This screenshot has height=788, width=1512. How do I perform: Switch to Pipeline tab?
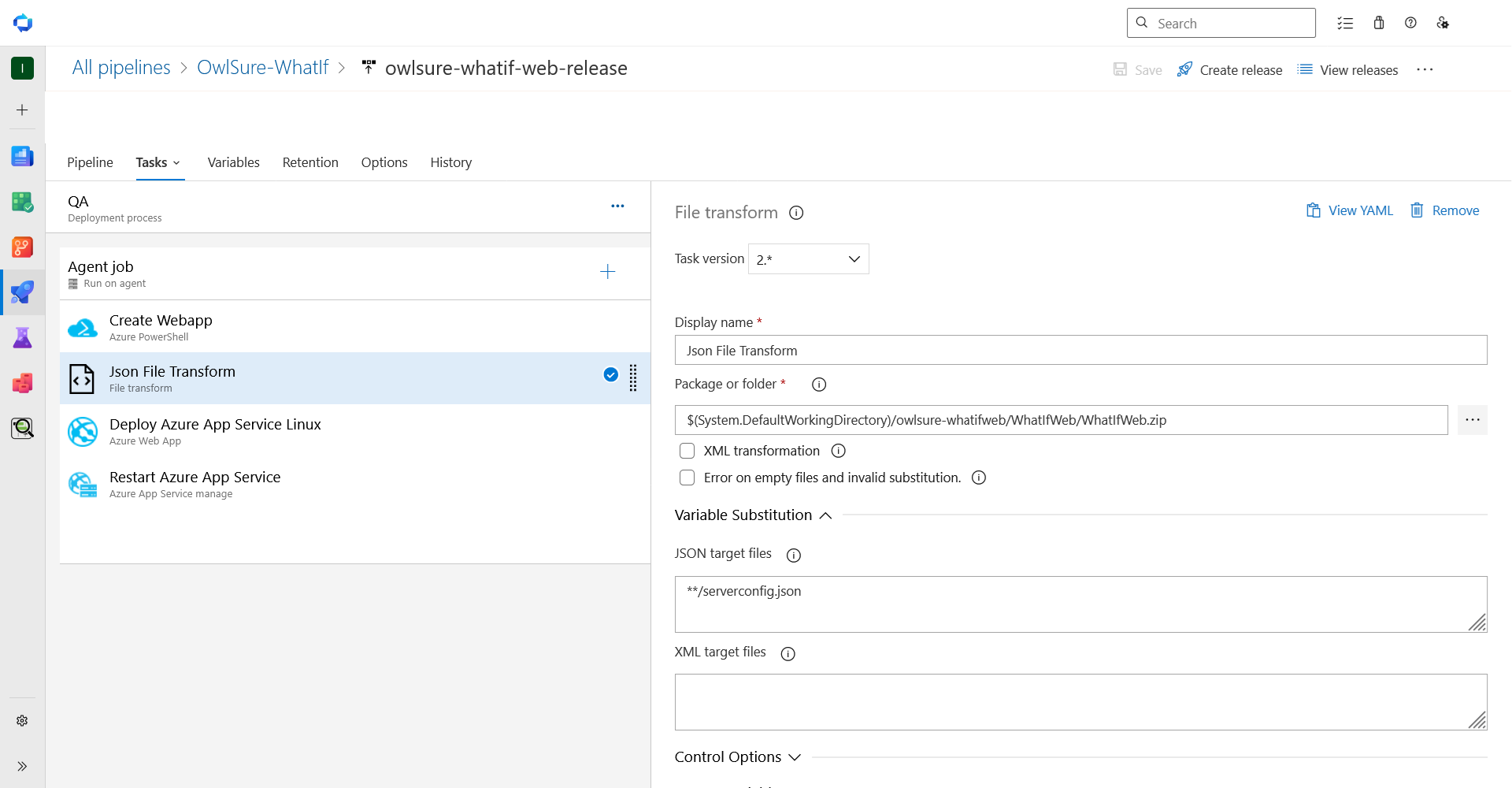(90, 162)
